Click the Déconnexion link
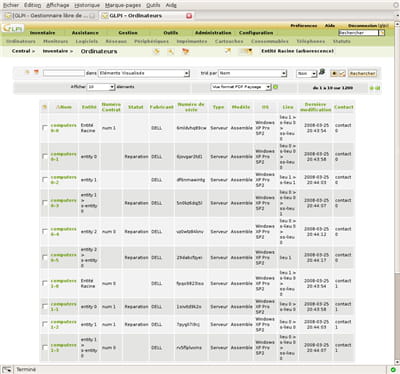This screenshot has width=400, height=374. pyautogui.click(x=363, y=26)
